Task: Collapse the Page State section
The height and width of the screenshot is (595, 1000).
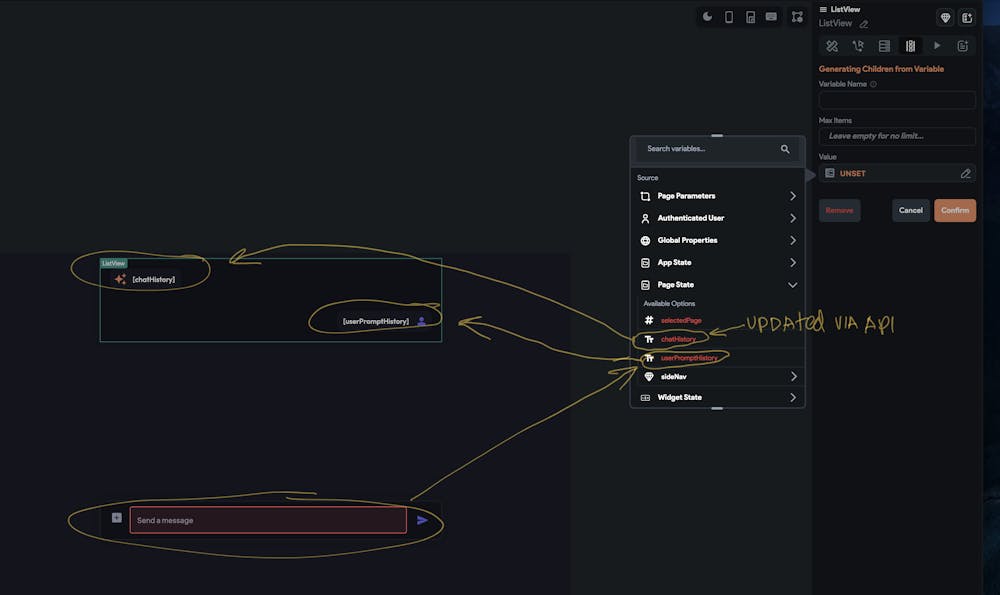Action: [717, 284]
